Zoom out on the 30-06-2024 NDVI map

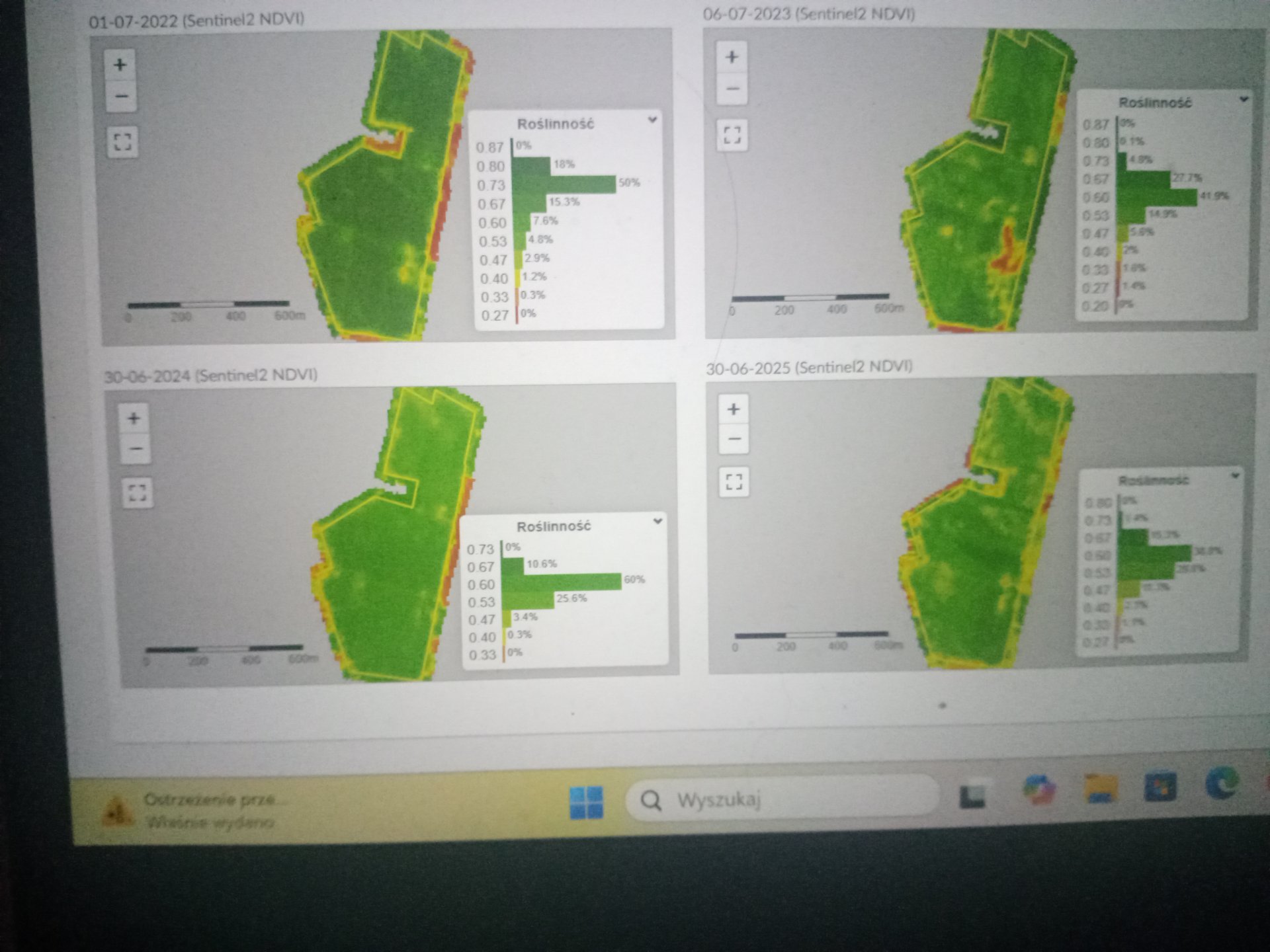tap(136, 450)
